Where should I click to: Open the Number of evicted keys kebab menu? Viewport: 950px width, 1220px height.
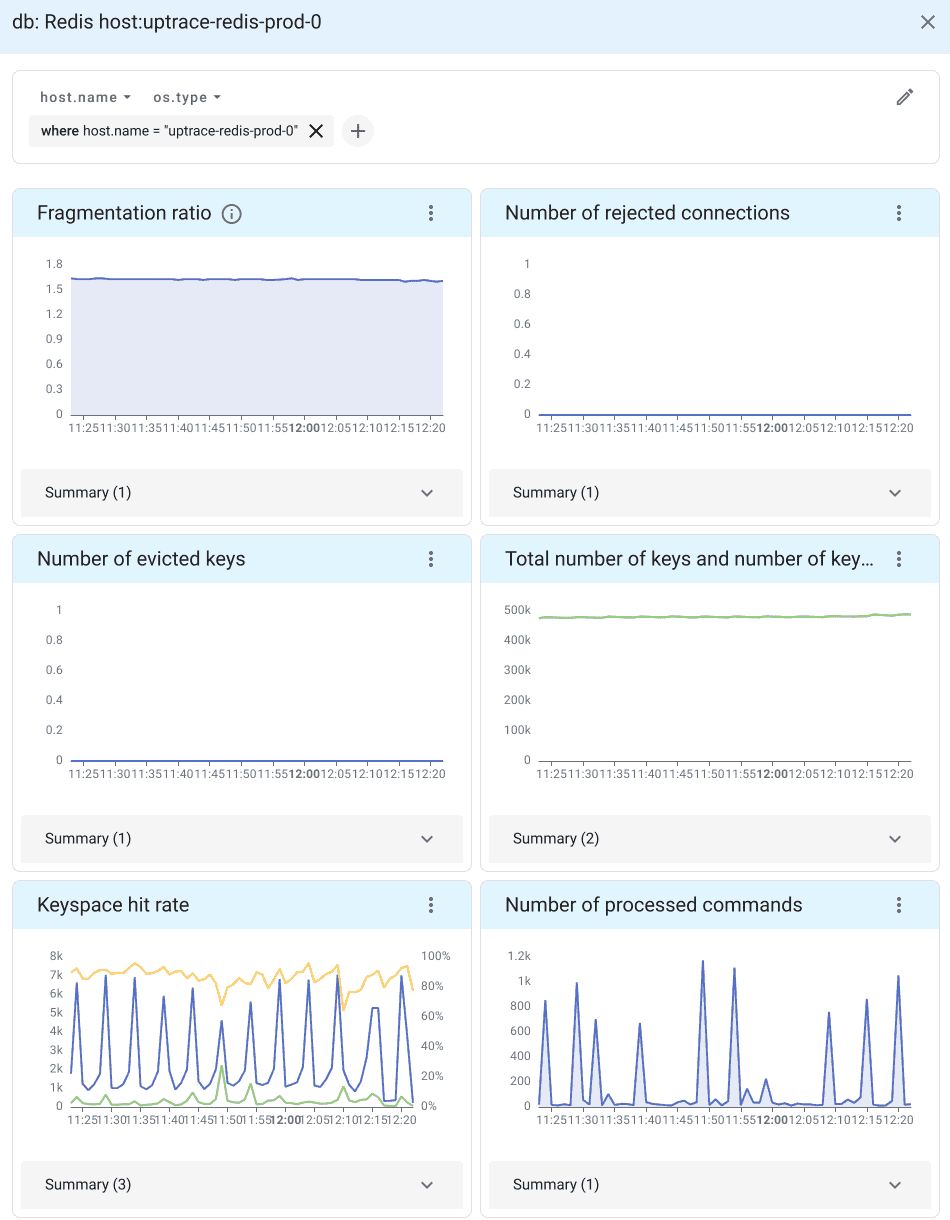click(430, 559)
